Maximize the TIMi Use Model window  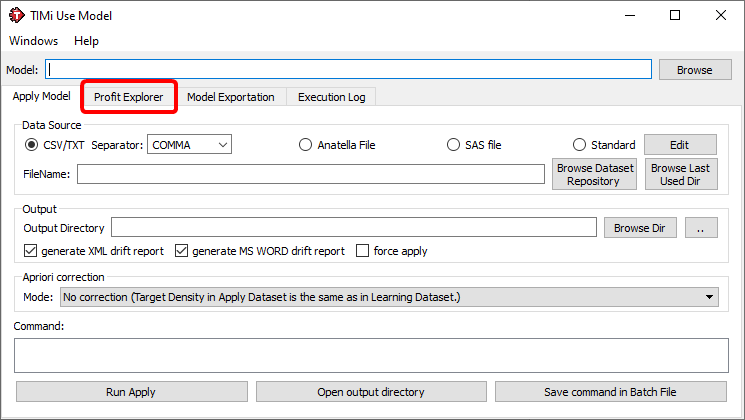coord(675,15)
